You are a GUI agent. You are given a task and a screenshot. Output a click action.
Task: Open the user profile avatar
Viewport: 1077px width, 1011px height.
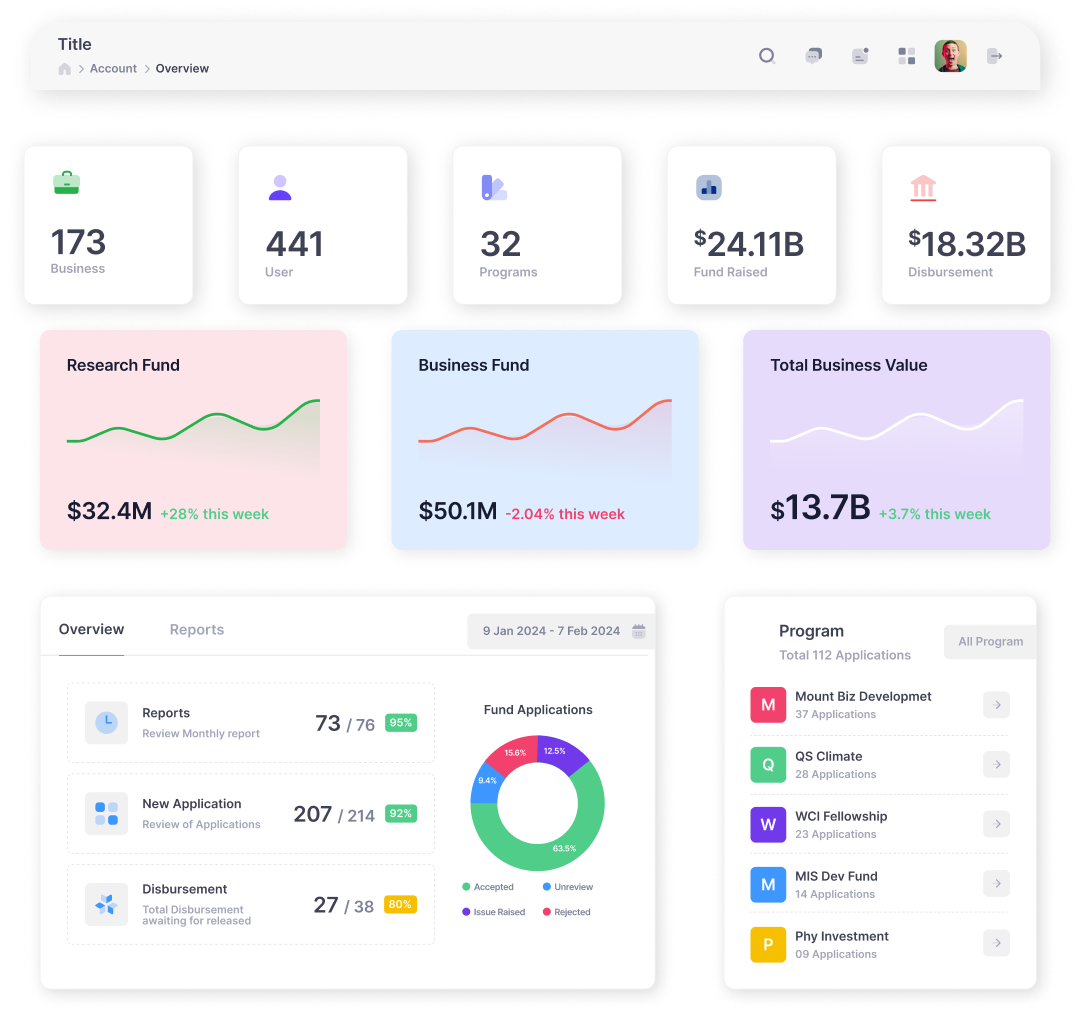[950, 56]
